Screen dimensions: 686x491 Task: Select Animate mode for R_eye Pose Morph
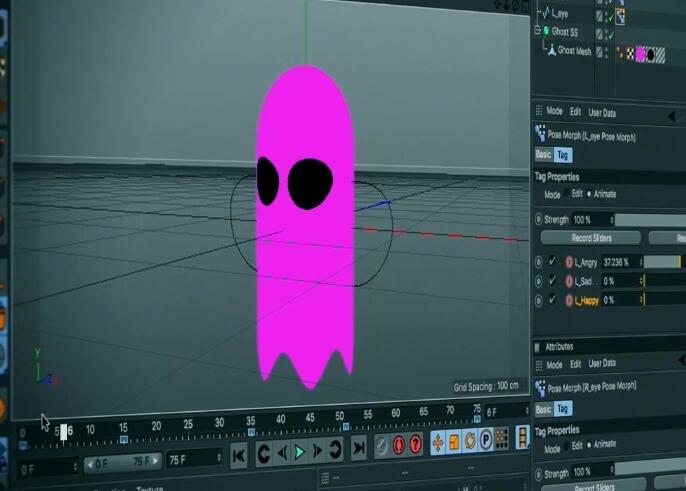(x=589, y=445)
